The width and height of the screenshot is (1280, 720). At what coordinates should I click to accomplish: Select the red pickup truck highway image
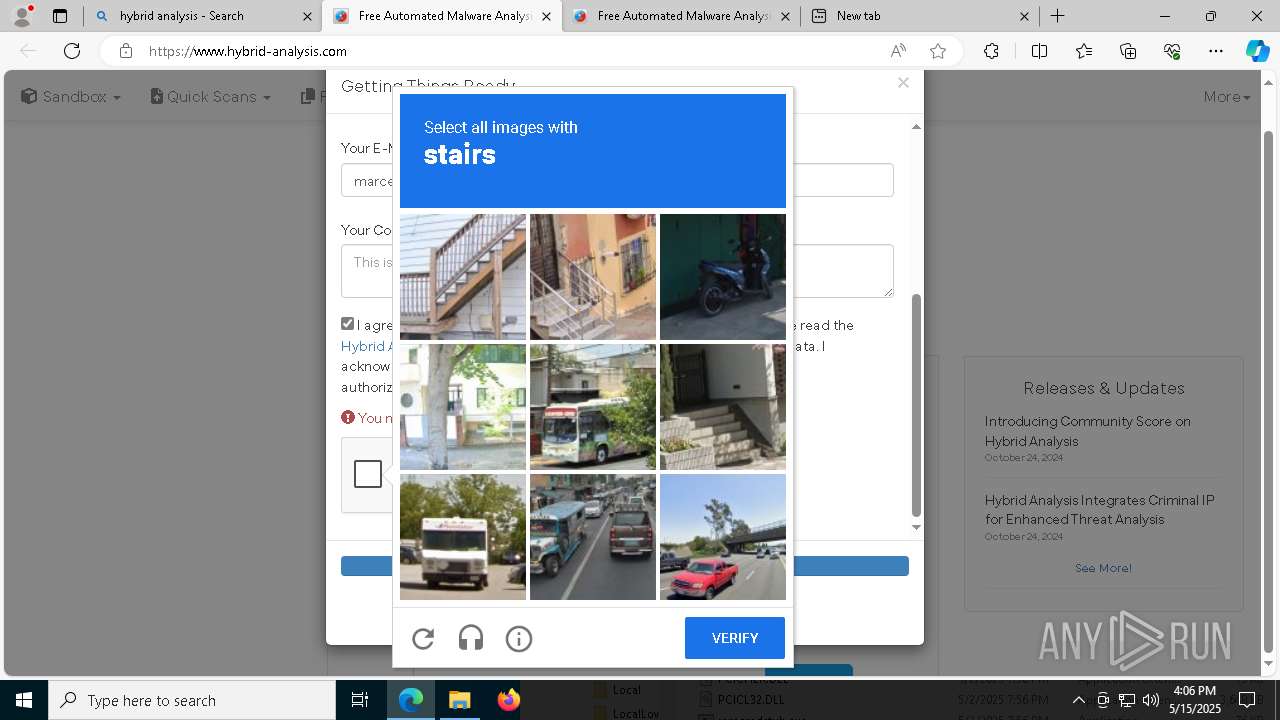(x=723, y=537)
